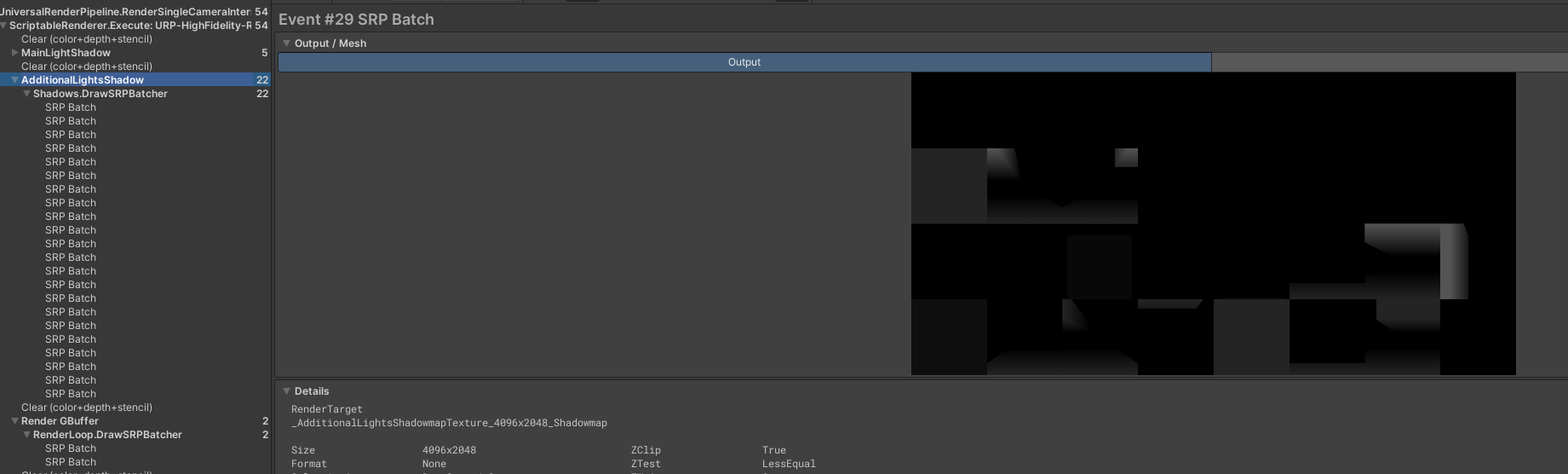Viewport: 1568px width, 474px height.
Task: Select the Render GBuffer row label
Action: 60,421
